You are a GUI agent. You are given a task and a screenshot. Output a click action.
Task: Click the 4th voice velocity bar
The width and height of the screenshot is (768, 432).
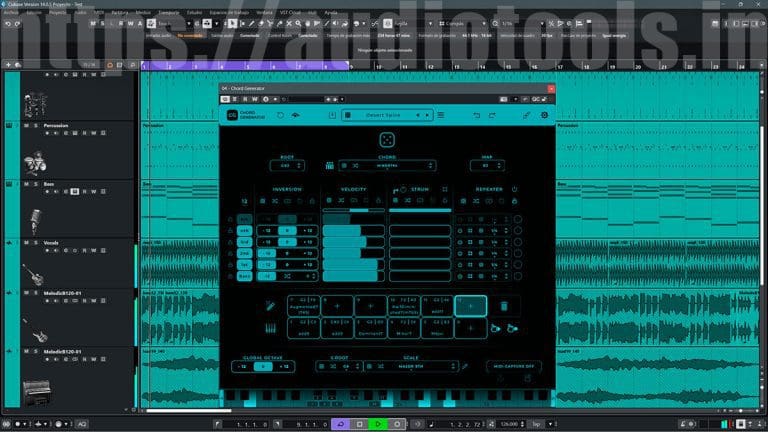[x=353, y=230]
